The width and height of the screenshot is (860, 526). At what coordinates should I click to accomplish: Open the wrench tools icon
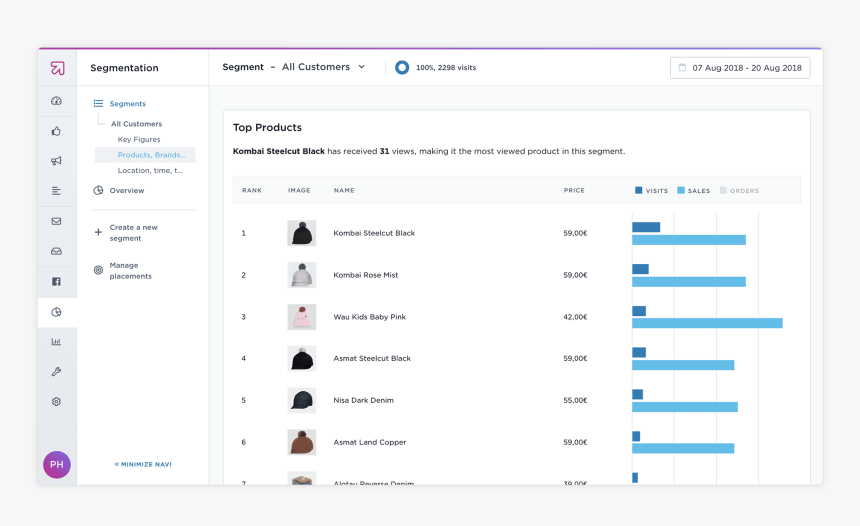click(57, 372)
